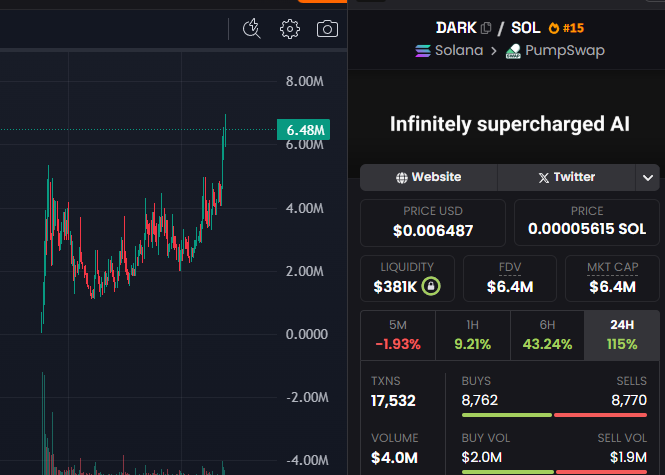665x475 pixels.
Task: Click the 2.00M price axis label
Action: [305, 271]
